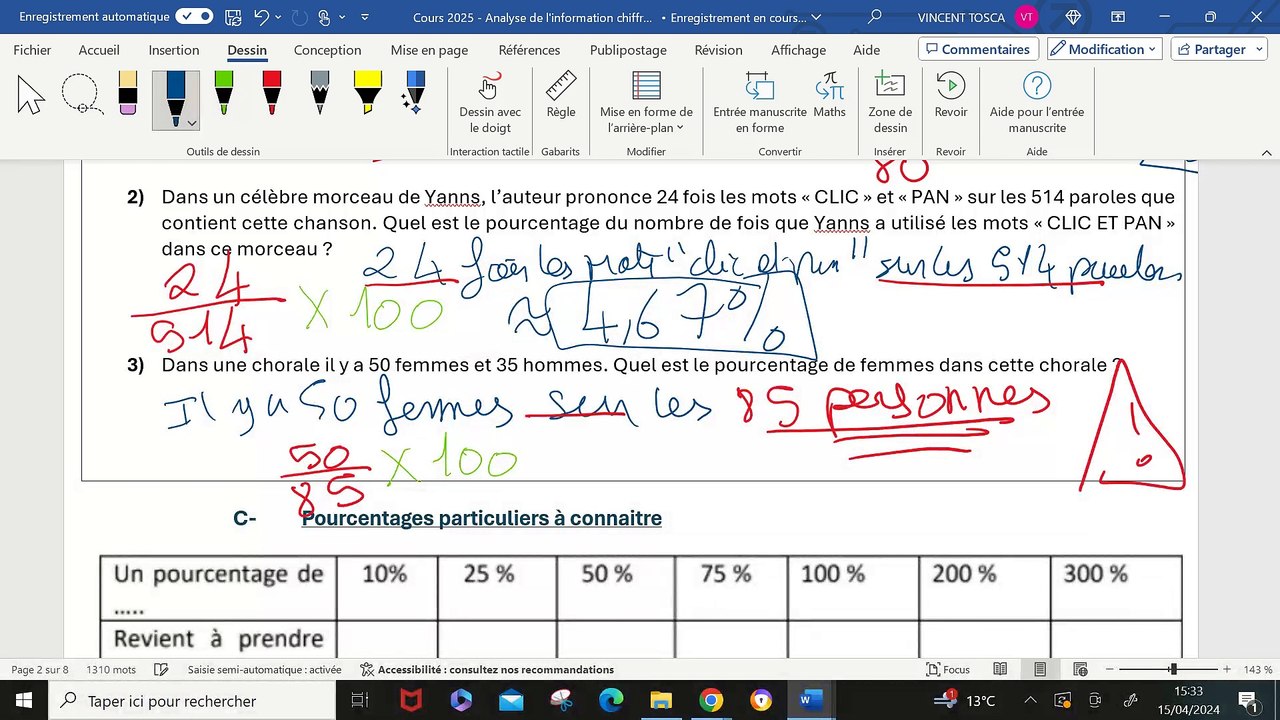Collapse the ribbon with the chevron
The width and height of the screenshot is (1280, 720).
tap(1267, 152)
